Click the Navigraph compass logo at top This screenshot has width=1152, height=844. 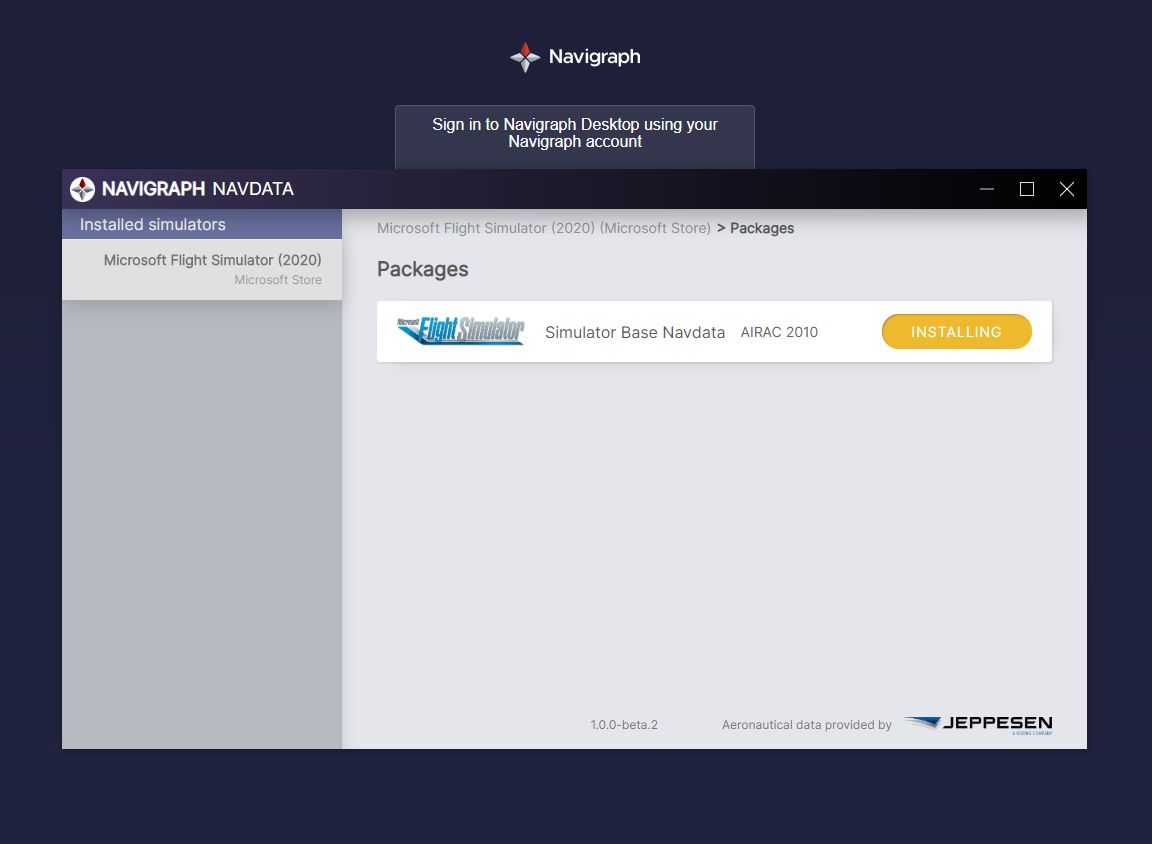pos(525,57)
